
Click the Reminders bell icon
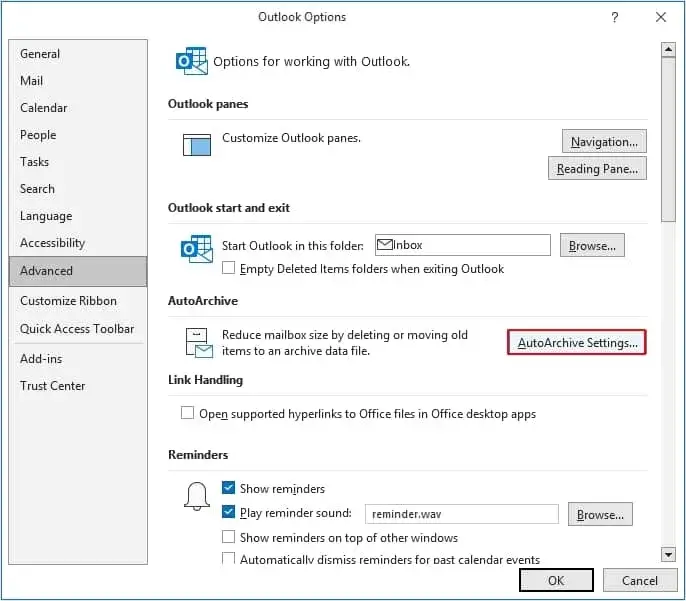point(197,496)
